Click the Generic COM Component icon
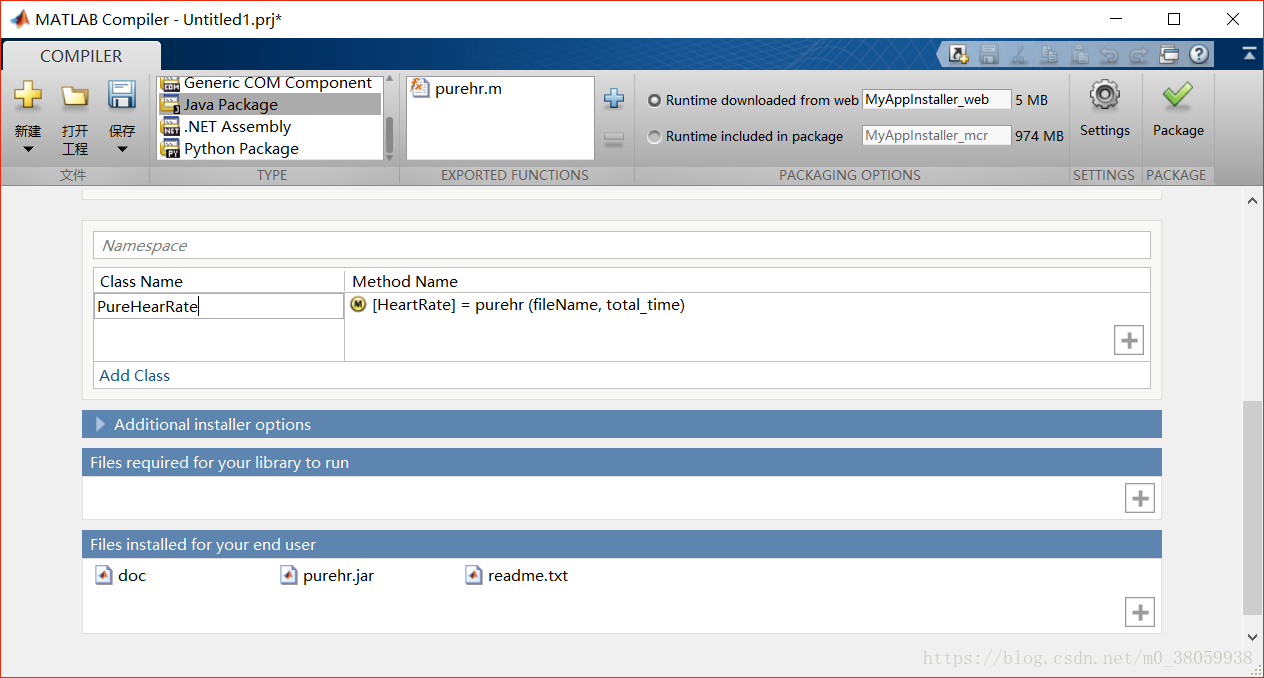This screenshot has width=1264, height=678. [x=170, y=84]
